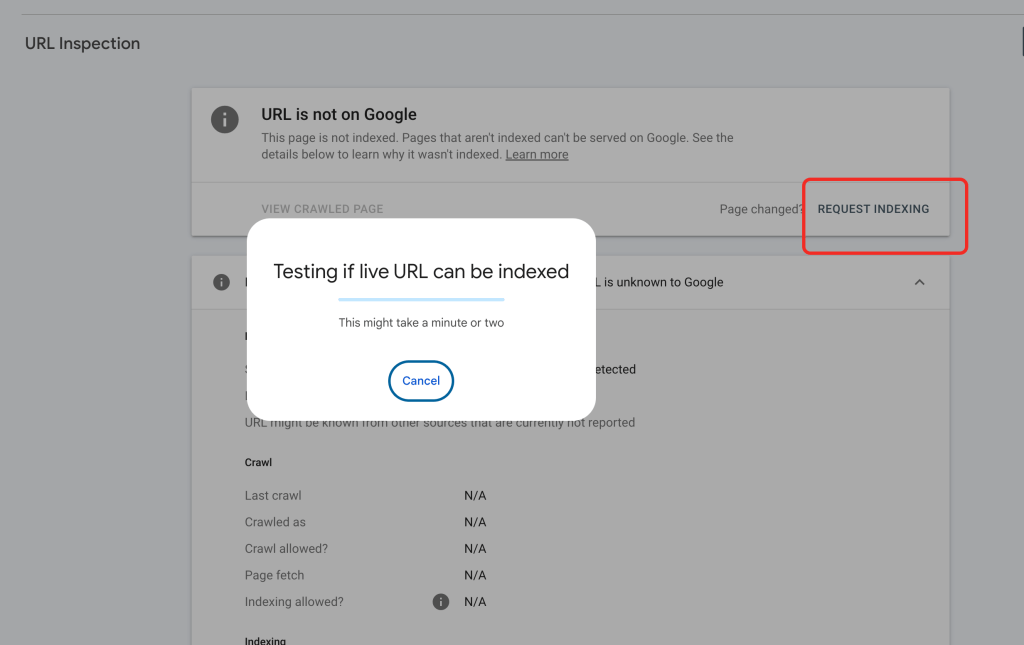The width and height of the screenshot is (1024, 645).
Task: Click the loading progress bar in dialog
Action: [x=421, y=299]
